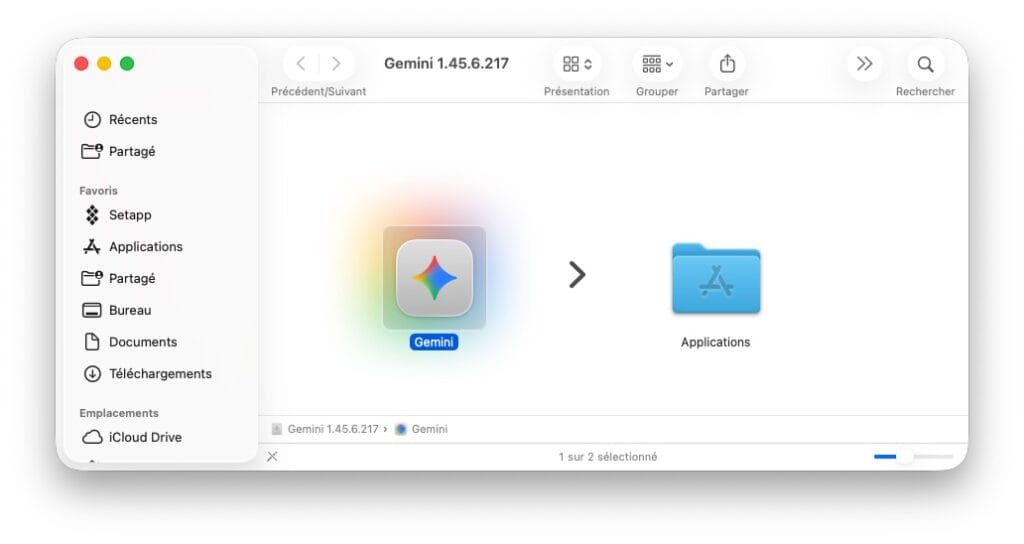
Task: Go forward with the Suivant arrow
Action: [336, 63]
